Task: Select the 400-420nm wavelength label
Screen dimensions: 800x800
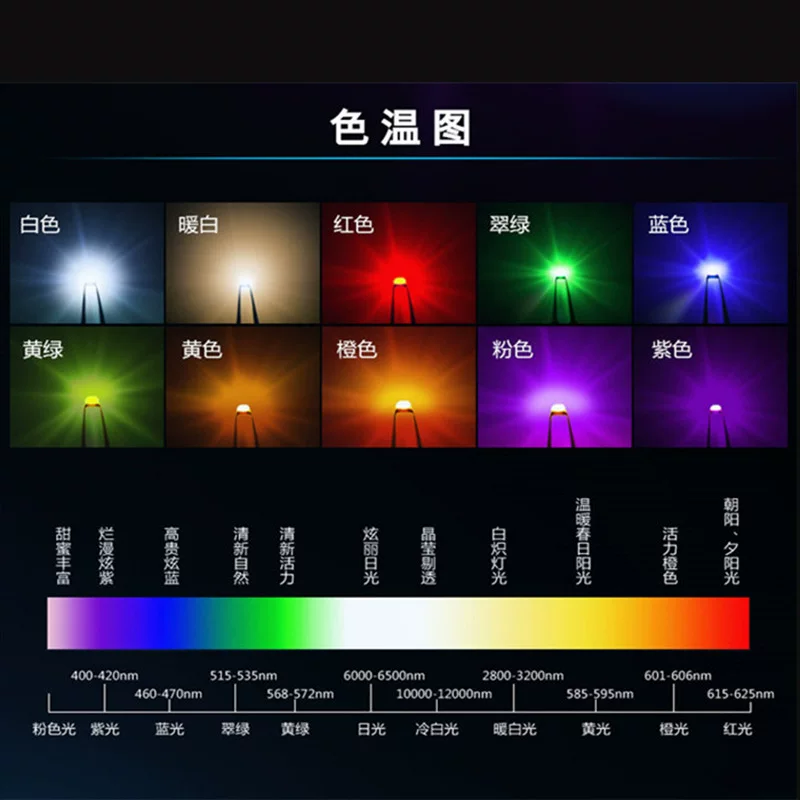Action: (105, 676)
